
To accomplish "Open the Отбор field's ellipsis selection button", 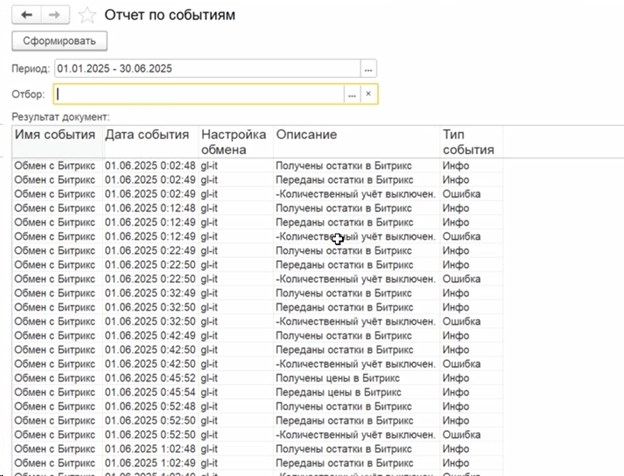I will coord(351,94).
